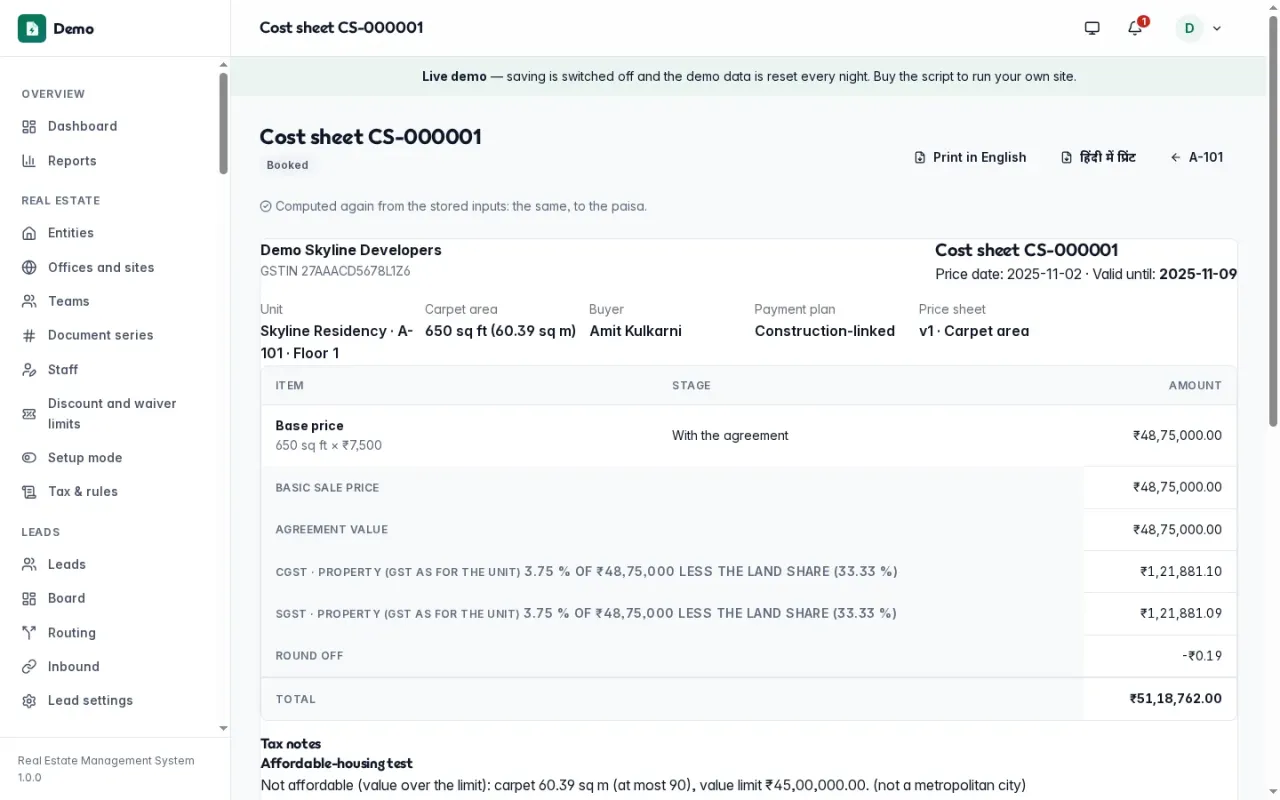Click the Routing arrows icon
This screenshot has height=800, width=1280.
pyautogui.click(x=29, y=633)
